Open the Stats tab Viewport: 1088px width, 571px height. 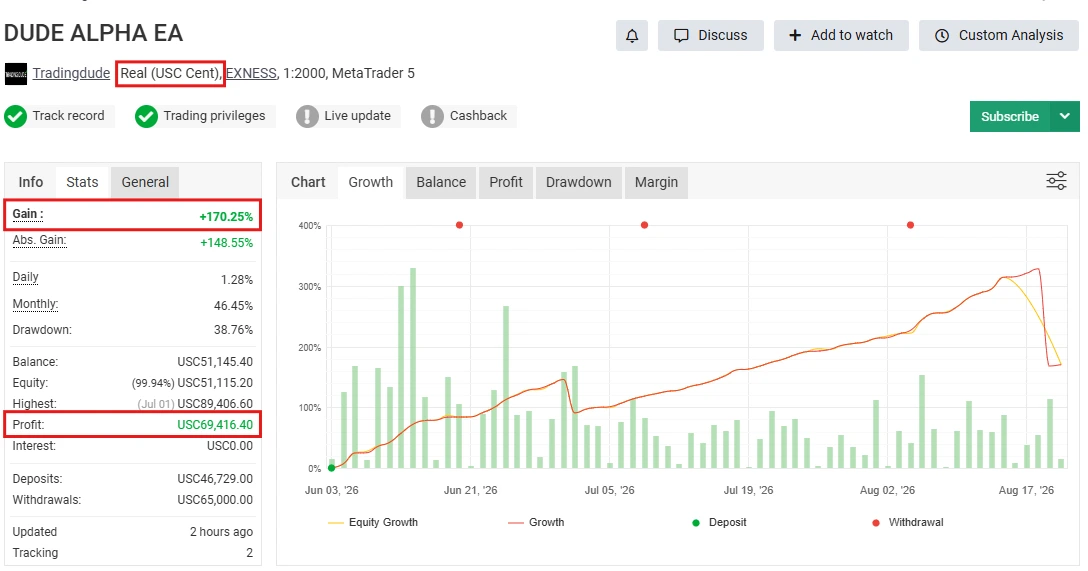click(x=82, y=182)
